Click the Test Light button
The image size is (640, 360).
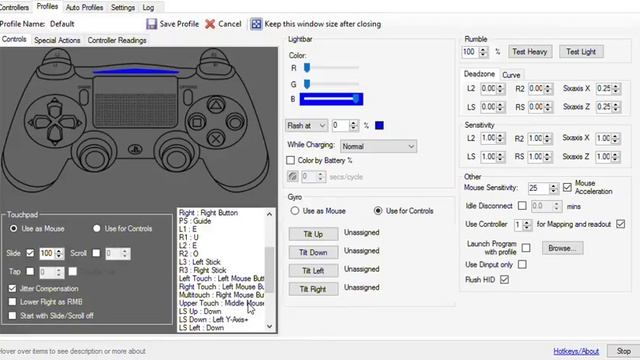click(581, 52)
